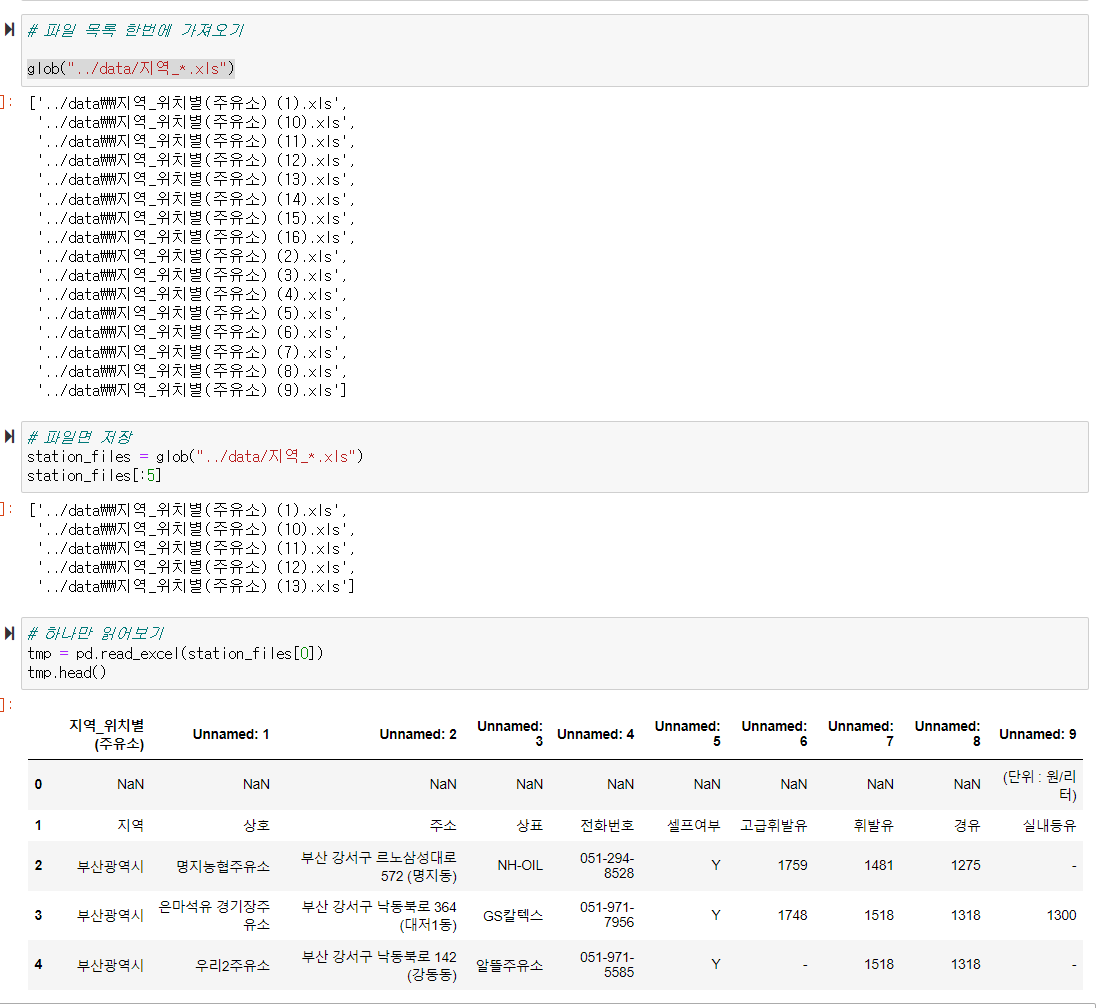Click the 전화번호 header cell
The height and width of the screenshot is (1008, 1109).
(x=607, y=825)
